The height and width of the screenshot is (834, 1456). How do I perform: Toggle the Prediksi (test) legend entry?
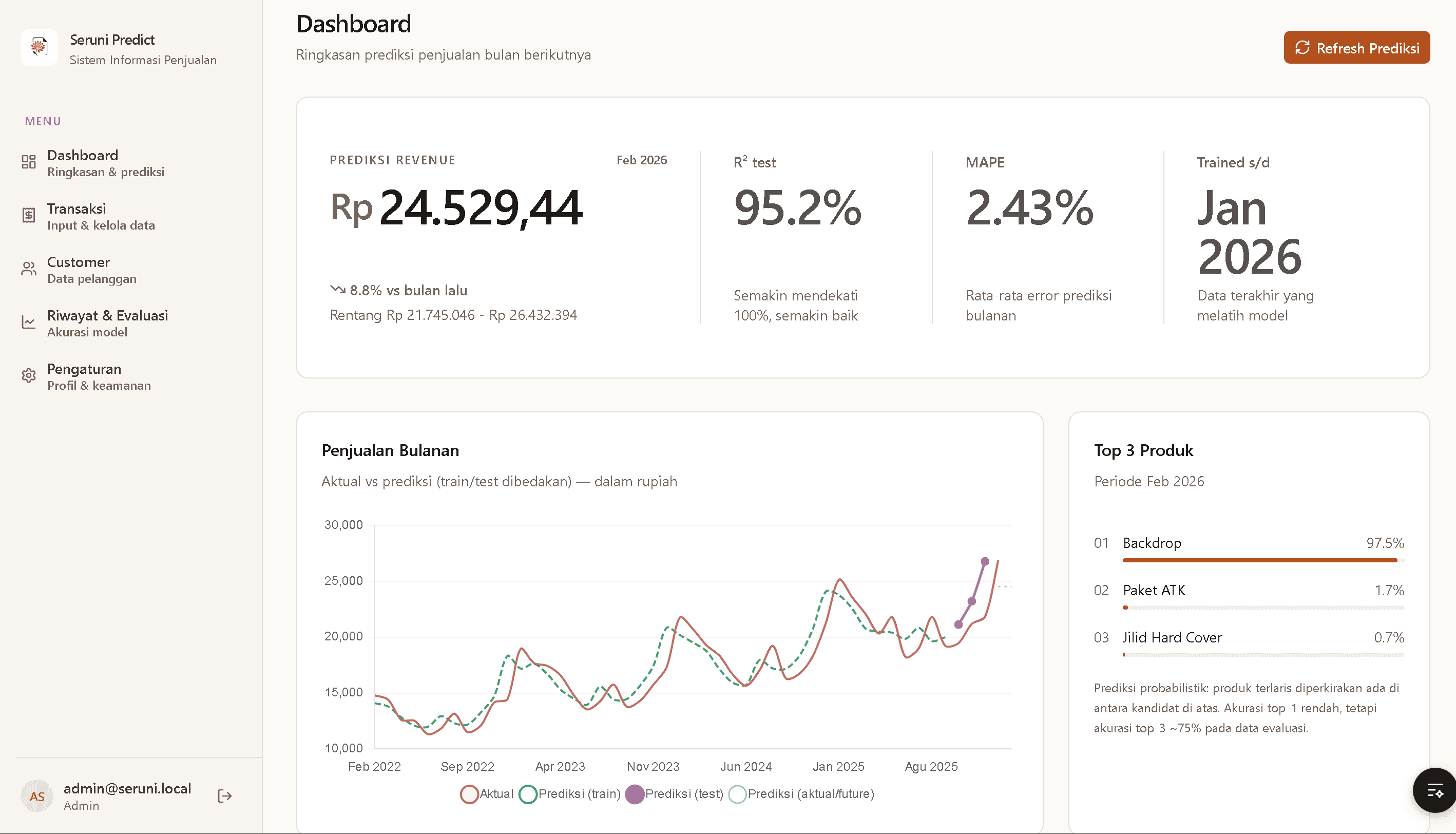[x=675, y=794]
